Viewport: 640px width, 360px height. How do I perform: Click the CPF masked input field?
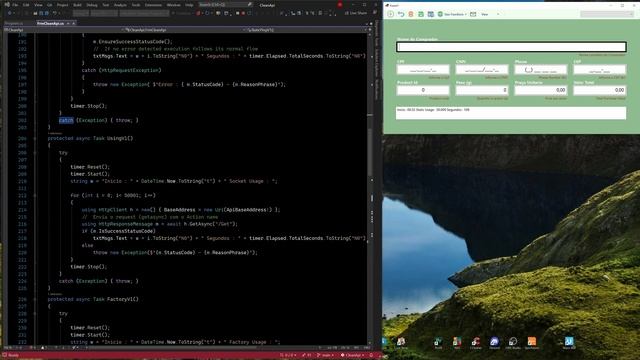coord(423,70)
